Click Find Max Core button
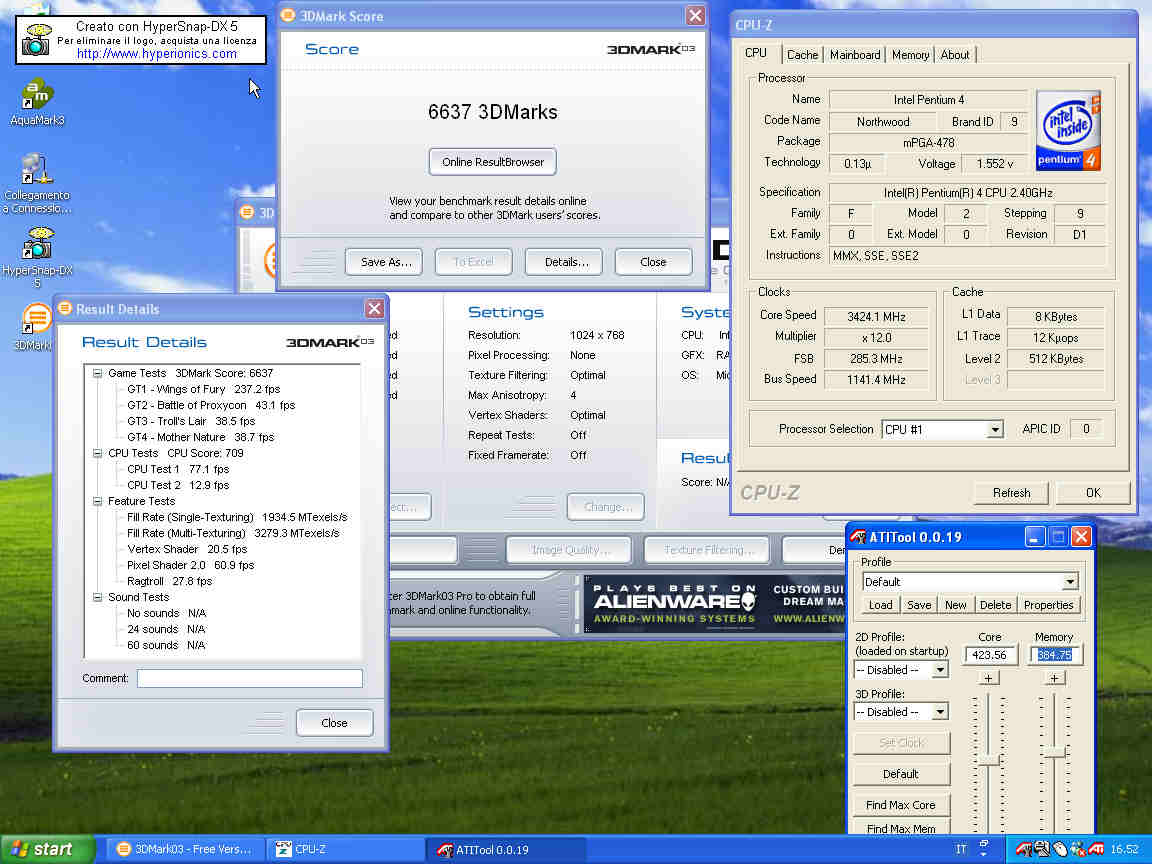 tap(901, 805)
